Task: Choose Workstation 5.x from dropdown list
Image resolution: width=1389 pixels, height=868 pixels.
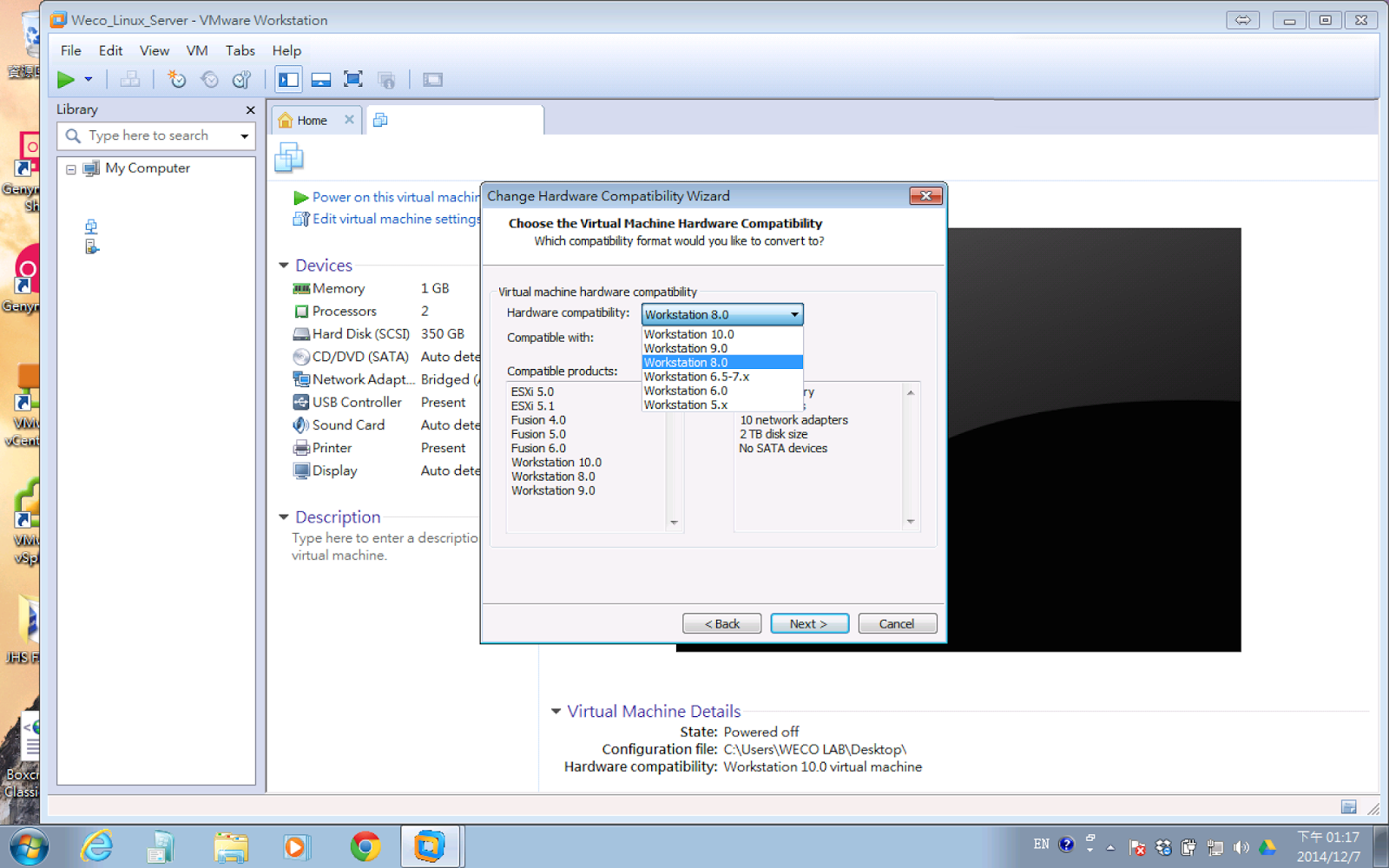Action: pos(722,404)
